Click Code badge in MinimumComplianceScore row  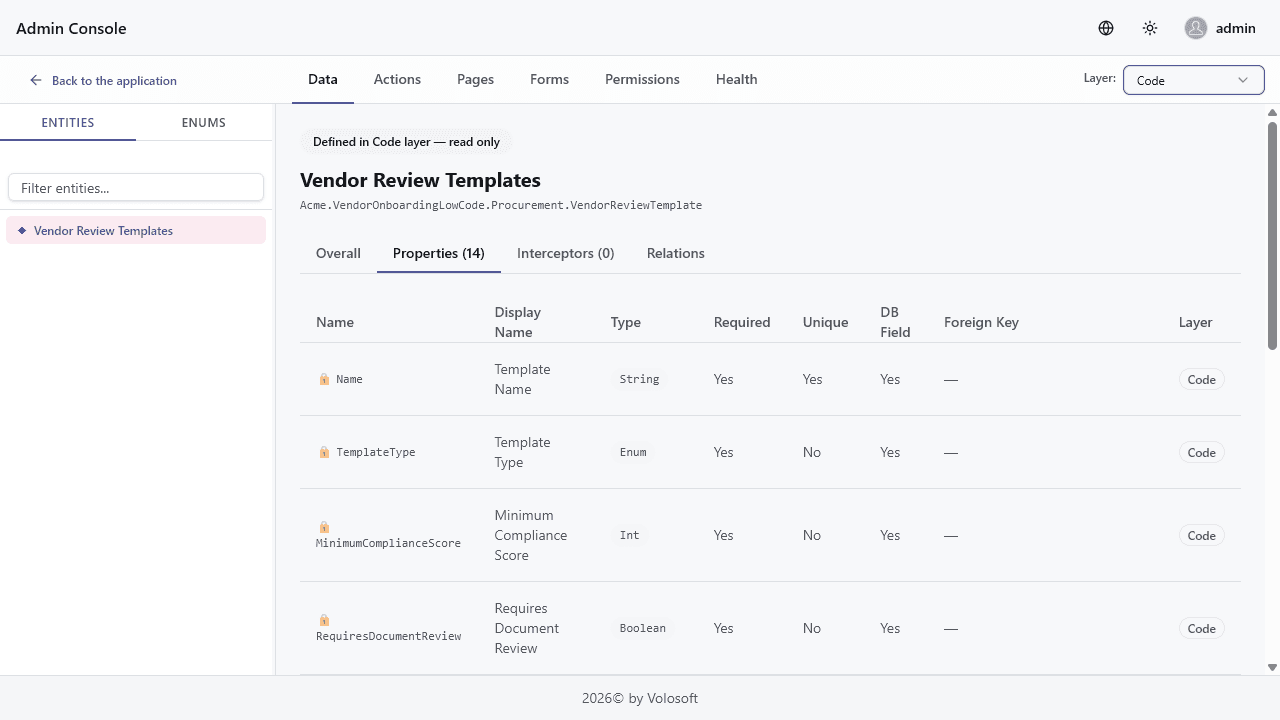(1201, 535)
